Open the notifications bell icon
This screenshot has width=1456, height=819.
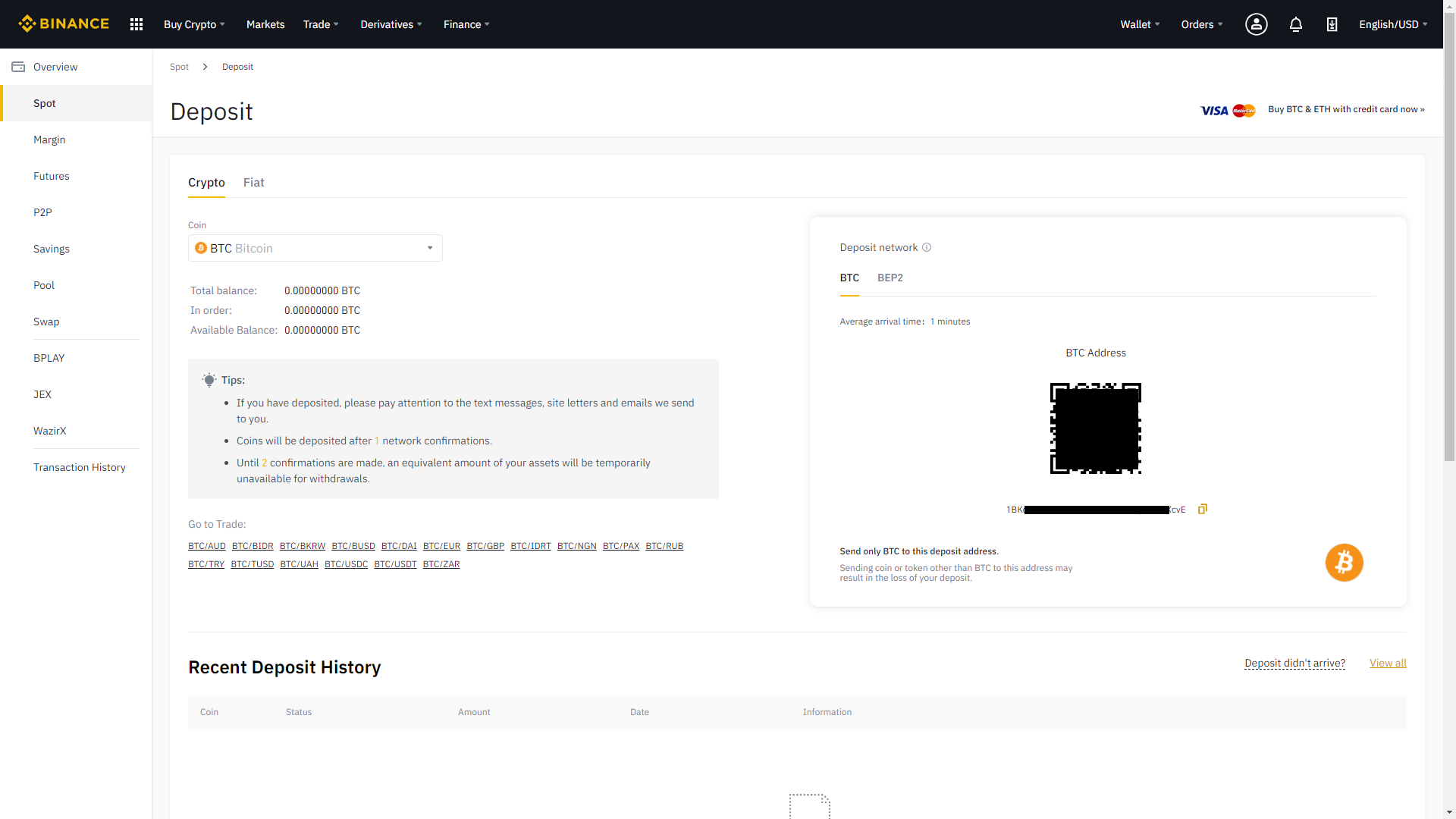pyautogui.click(x=1295, y=24)
